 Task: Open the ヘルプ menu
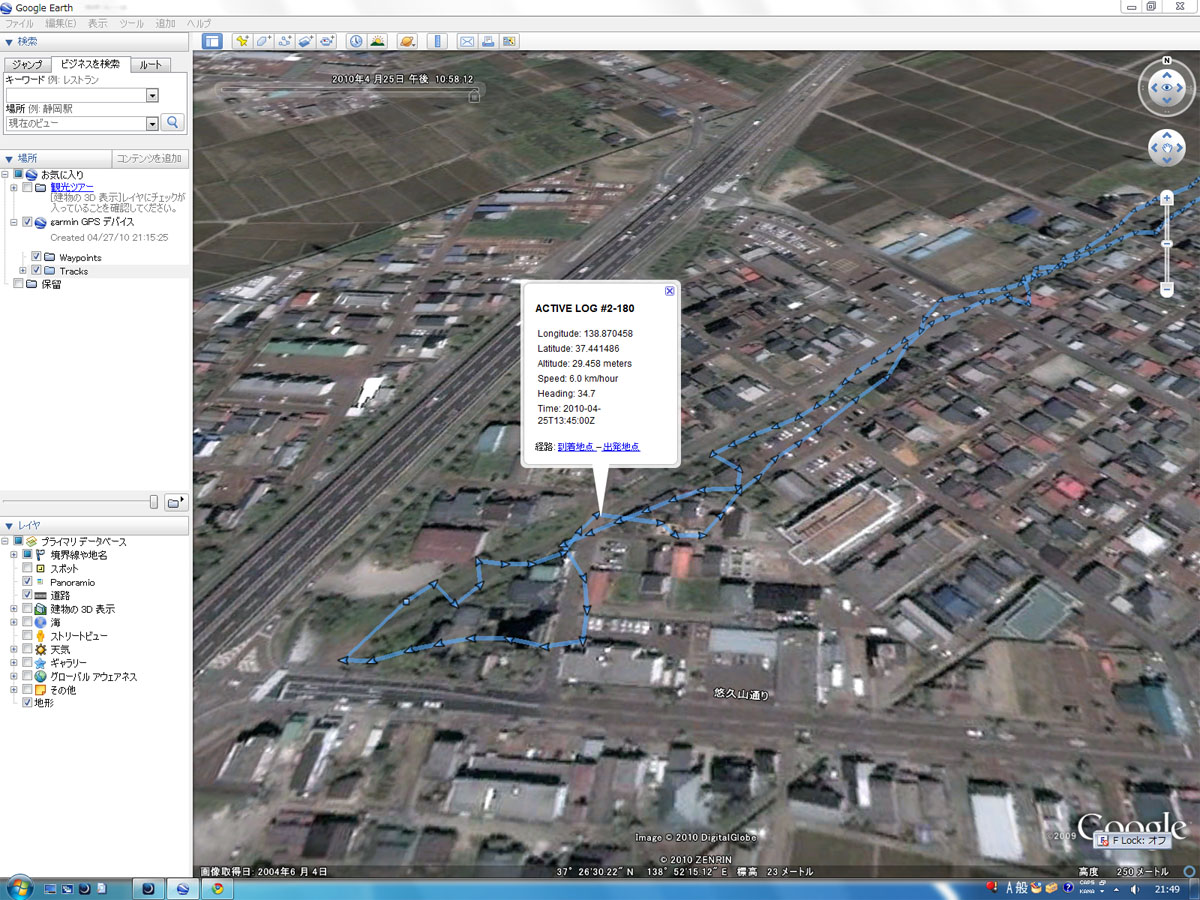pos(199,23)
